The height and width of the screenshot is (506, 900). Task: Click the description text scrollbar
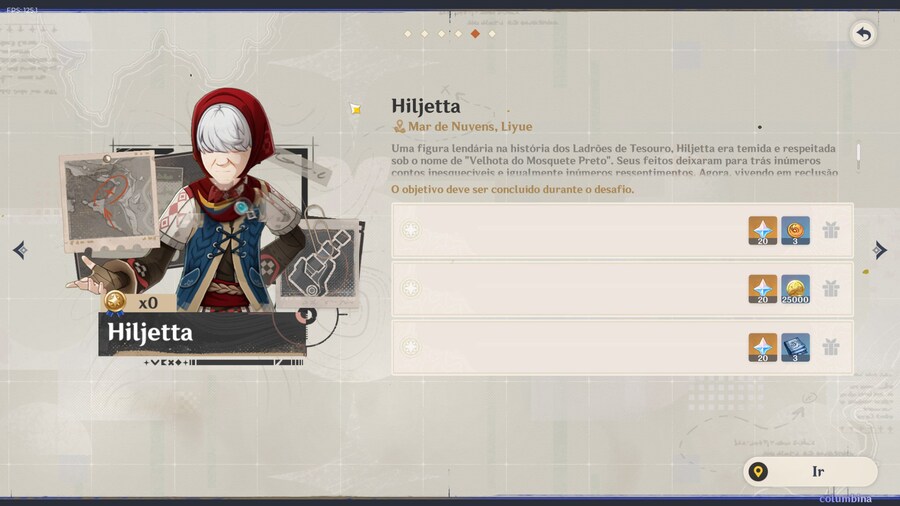coord(858,157)
